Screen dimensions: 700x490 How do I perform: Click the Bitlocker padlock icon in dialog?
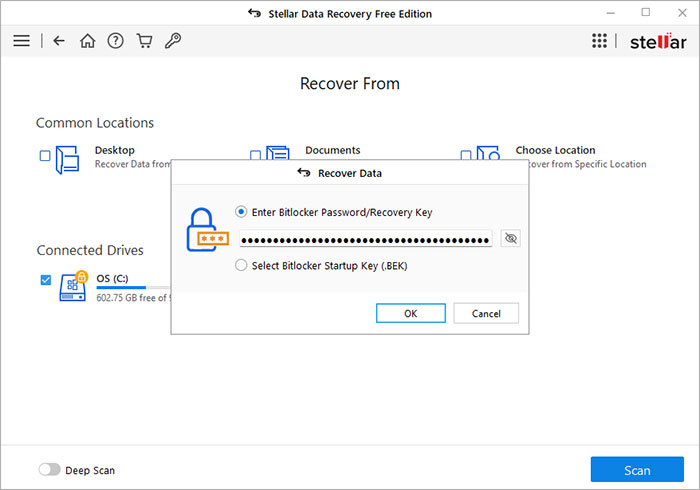point(207,229)
